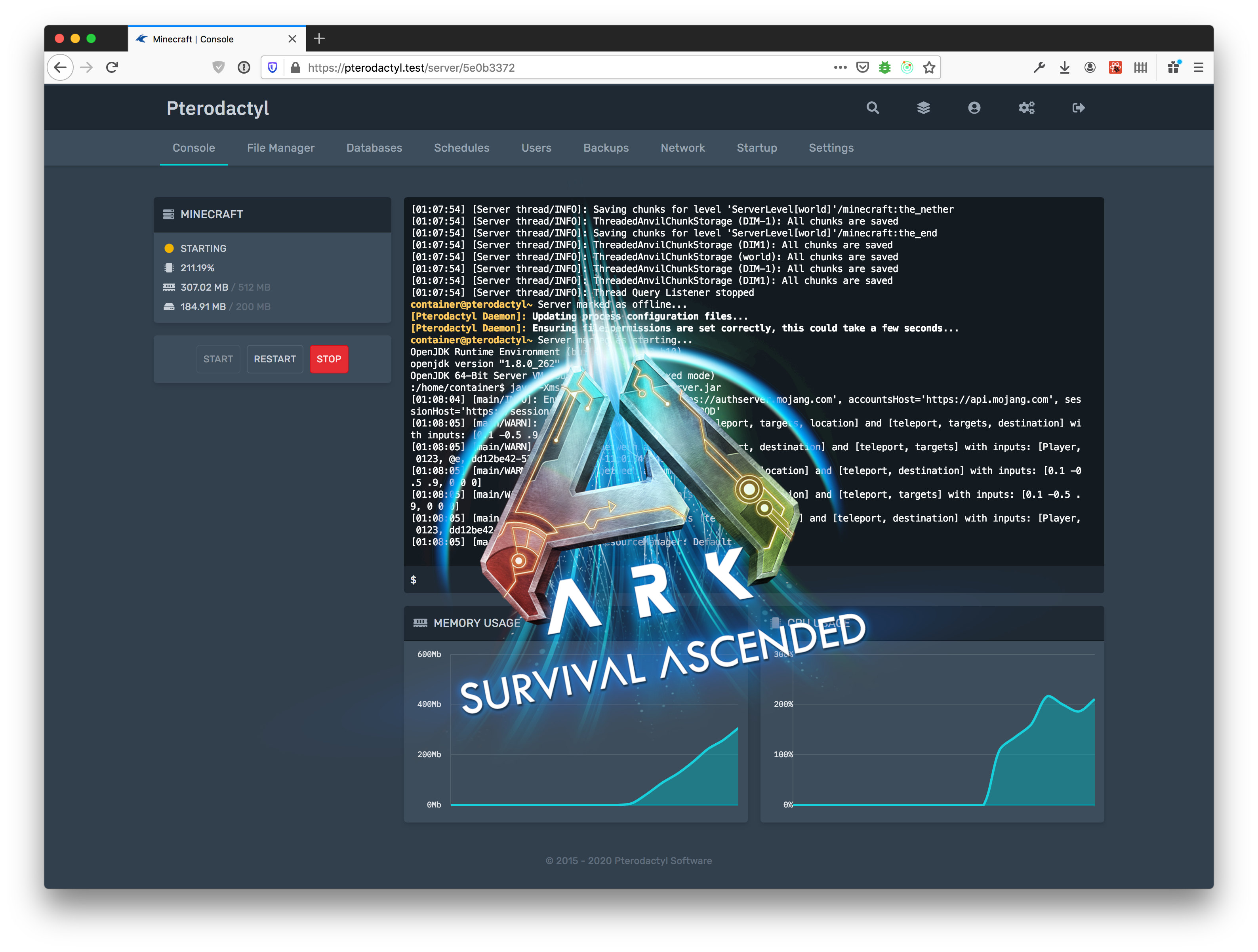
Task: Reload the page with the refresh icon
Action: click(112, 67)
